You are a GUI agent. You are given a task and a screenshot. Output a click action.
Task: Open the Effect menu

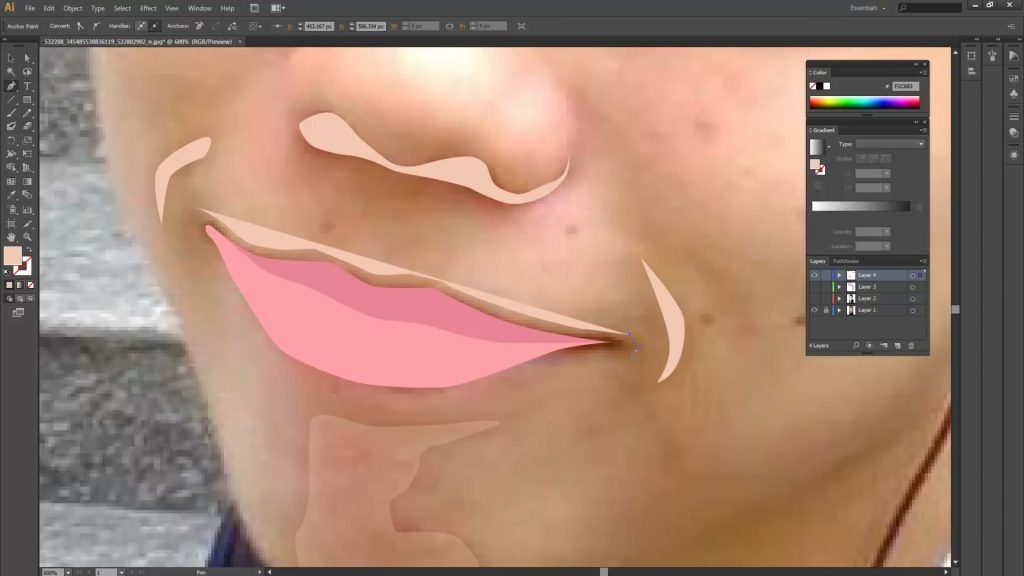click(x=148, y=8)
